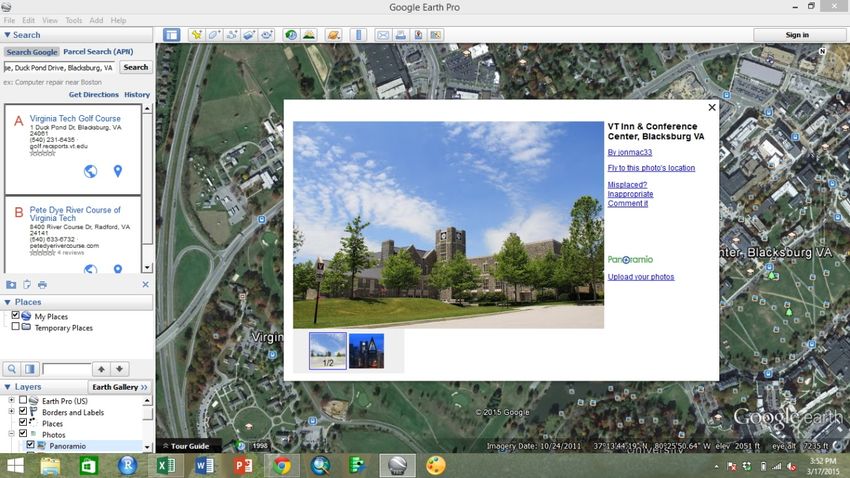The image size is (850, 478).
Task: Clear search results with the blue X
Action: [145, 285]
